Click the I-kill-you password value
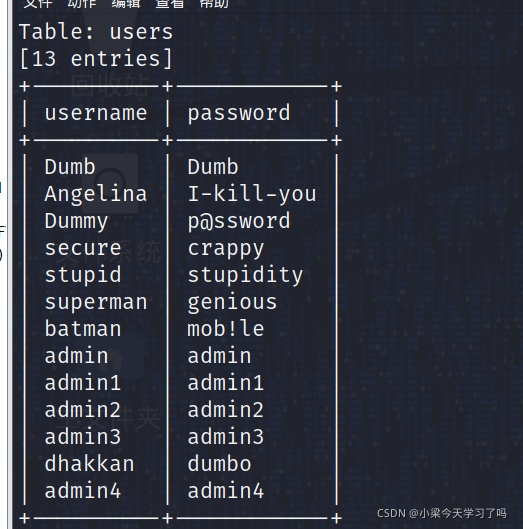This screenshot has height=529, width=523. (x=252, y=194)
